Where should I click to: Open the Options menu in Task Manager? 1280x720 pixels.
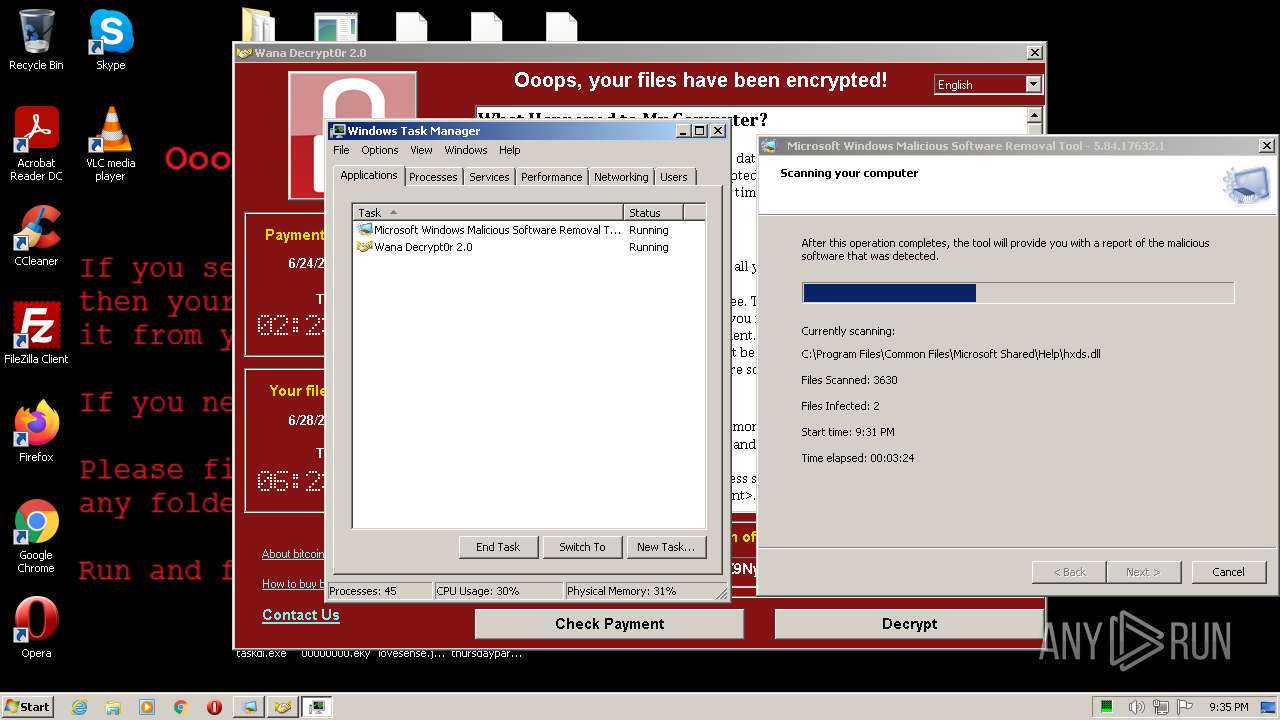[379, 150]
